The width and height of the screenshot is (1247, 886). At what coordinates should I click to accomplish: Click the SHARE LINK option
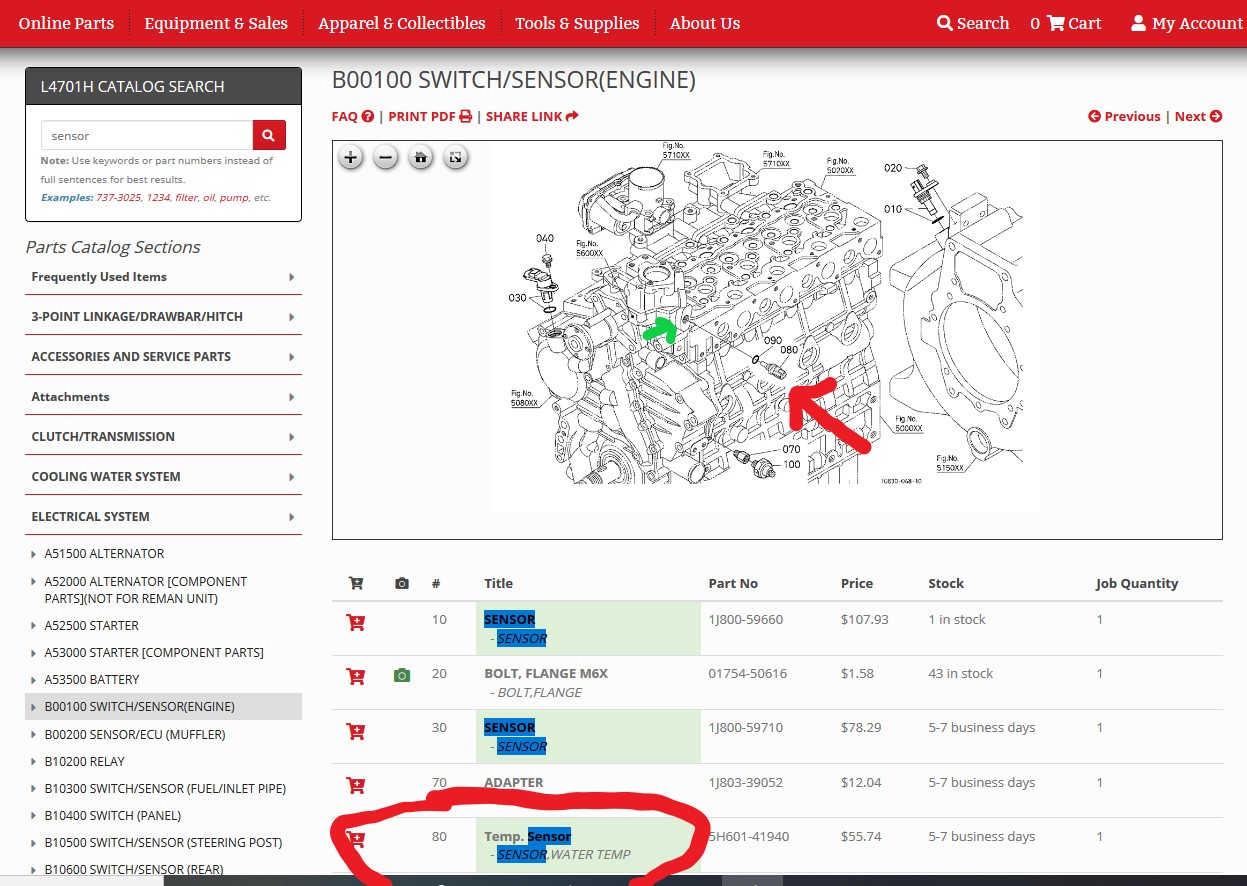pyautogui.click(x=532, y=116)
